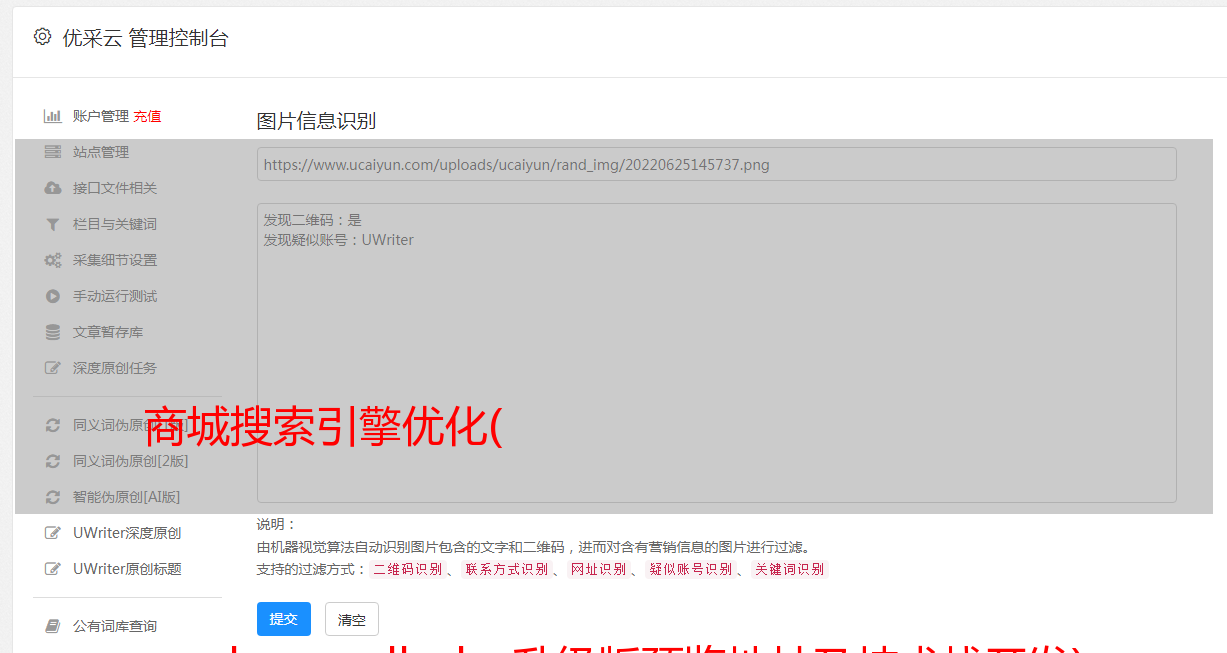
Task: Click the 二维码识别 tag
Action: tap(408, 569)
